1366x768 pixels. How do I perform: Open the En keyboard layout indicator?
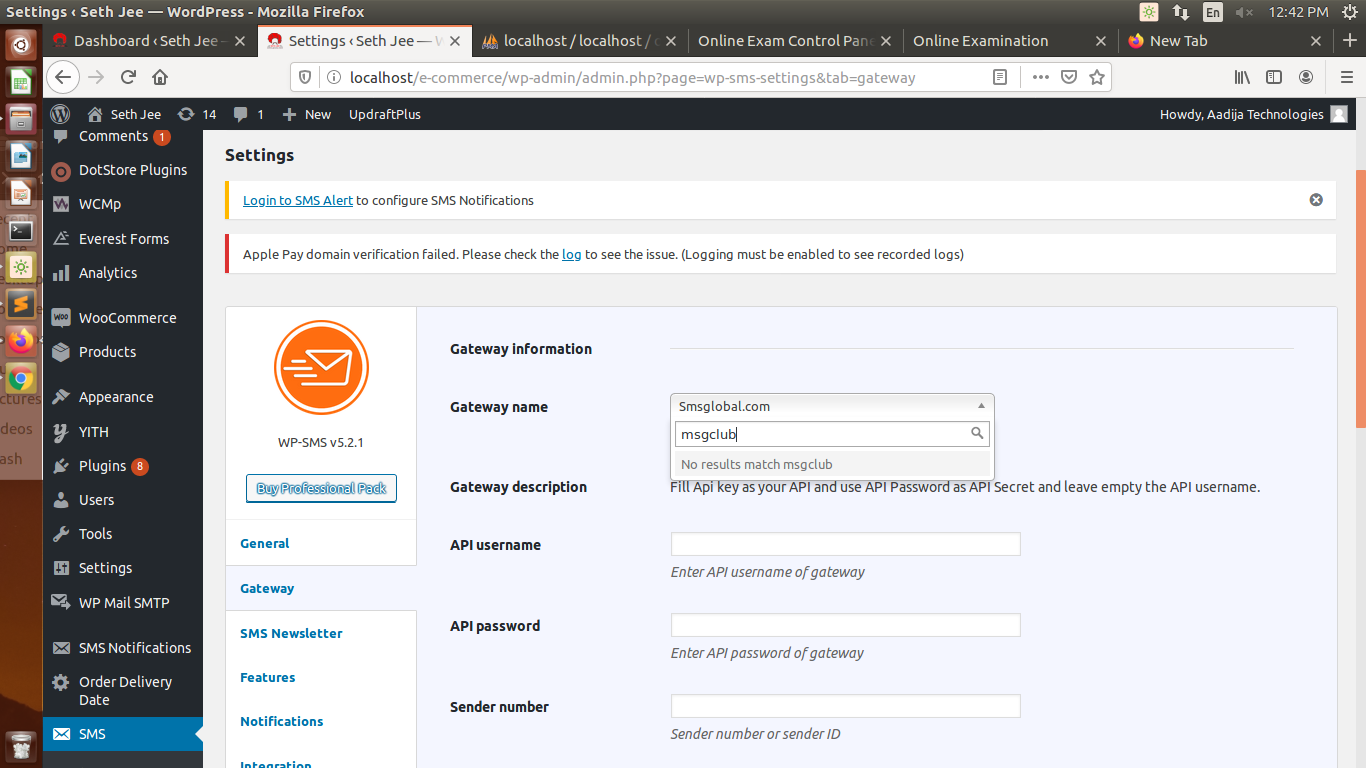(1212, 12)
